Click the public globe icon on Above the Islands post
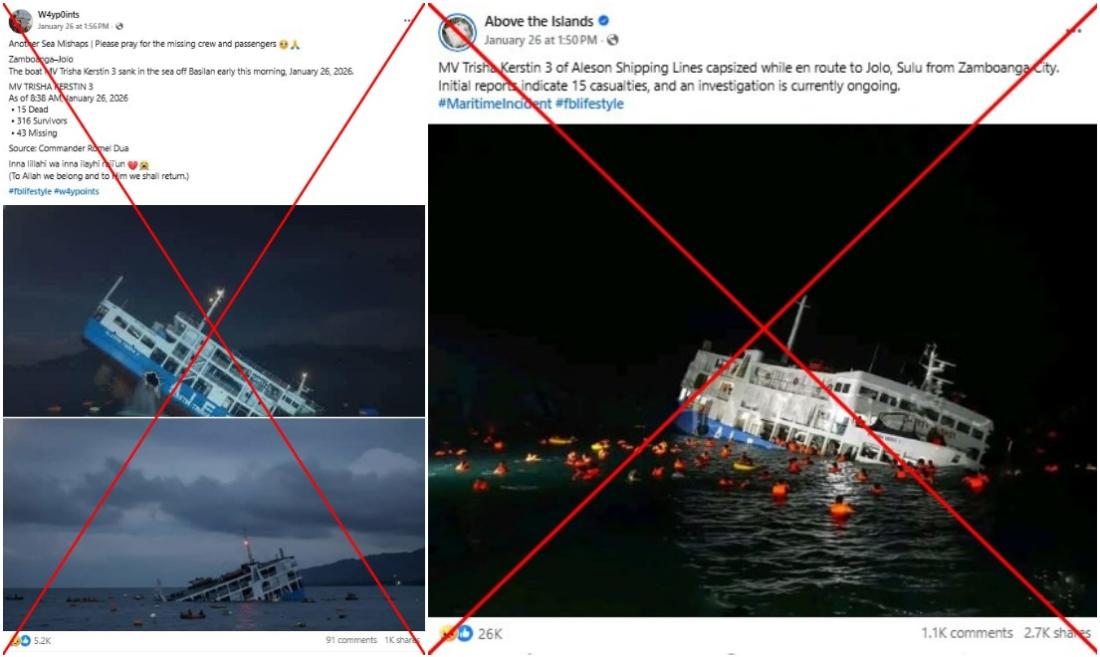 pyautogui.click(x=612, y=40)
